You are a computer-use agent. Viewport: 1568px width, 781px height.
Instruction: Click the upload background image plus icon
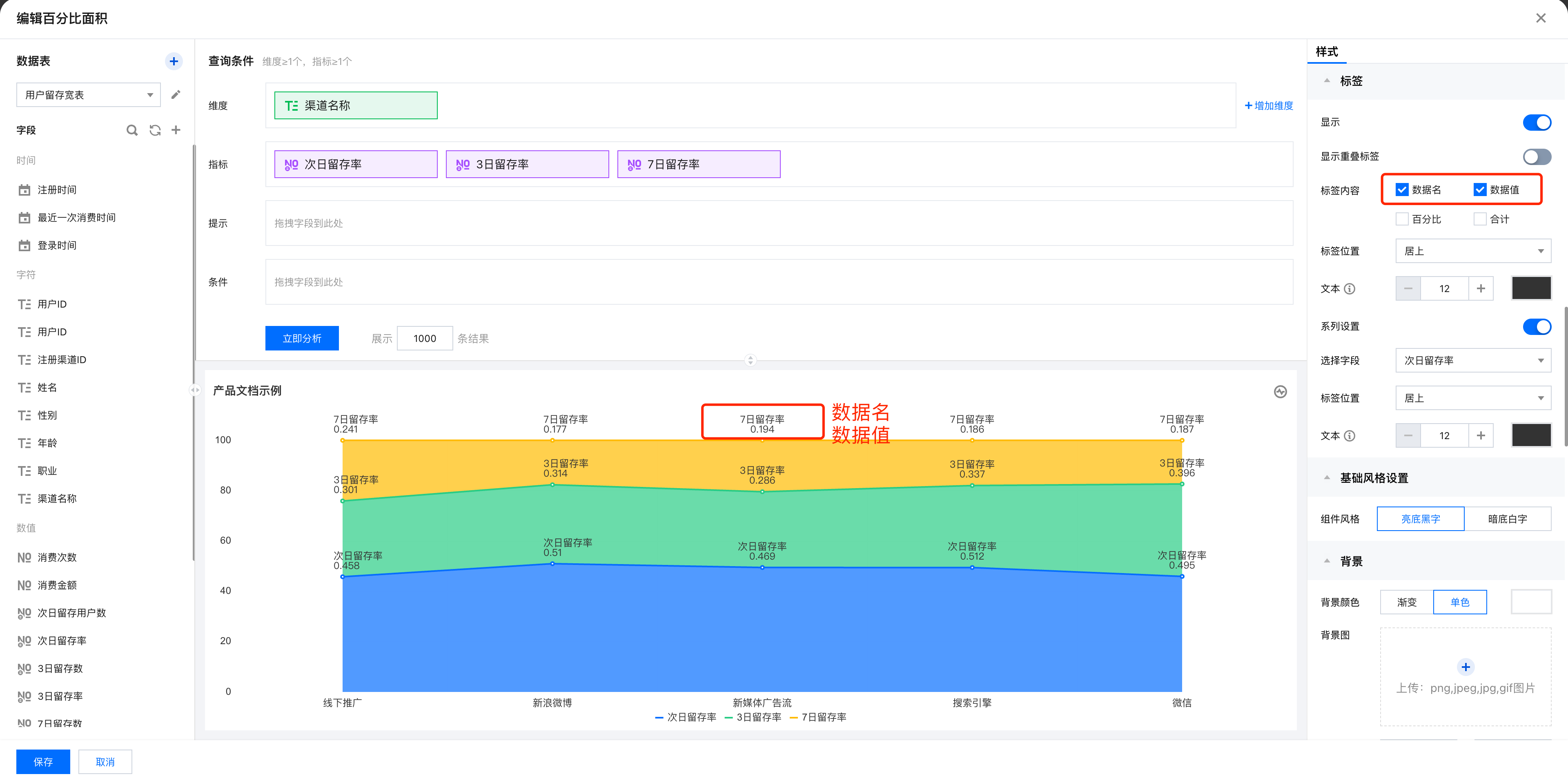[x=1465, y=667]
